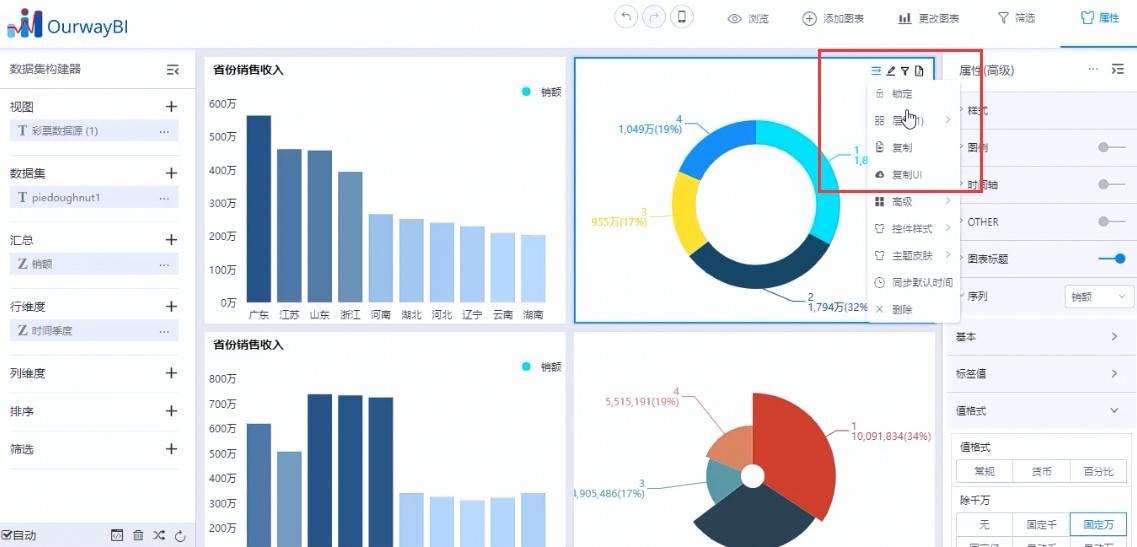Select 常规 value format
This screenshot has height=547, width=1137.
tap(984, 471)
